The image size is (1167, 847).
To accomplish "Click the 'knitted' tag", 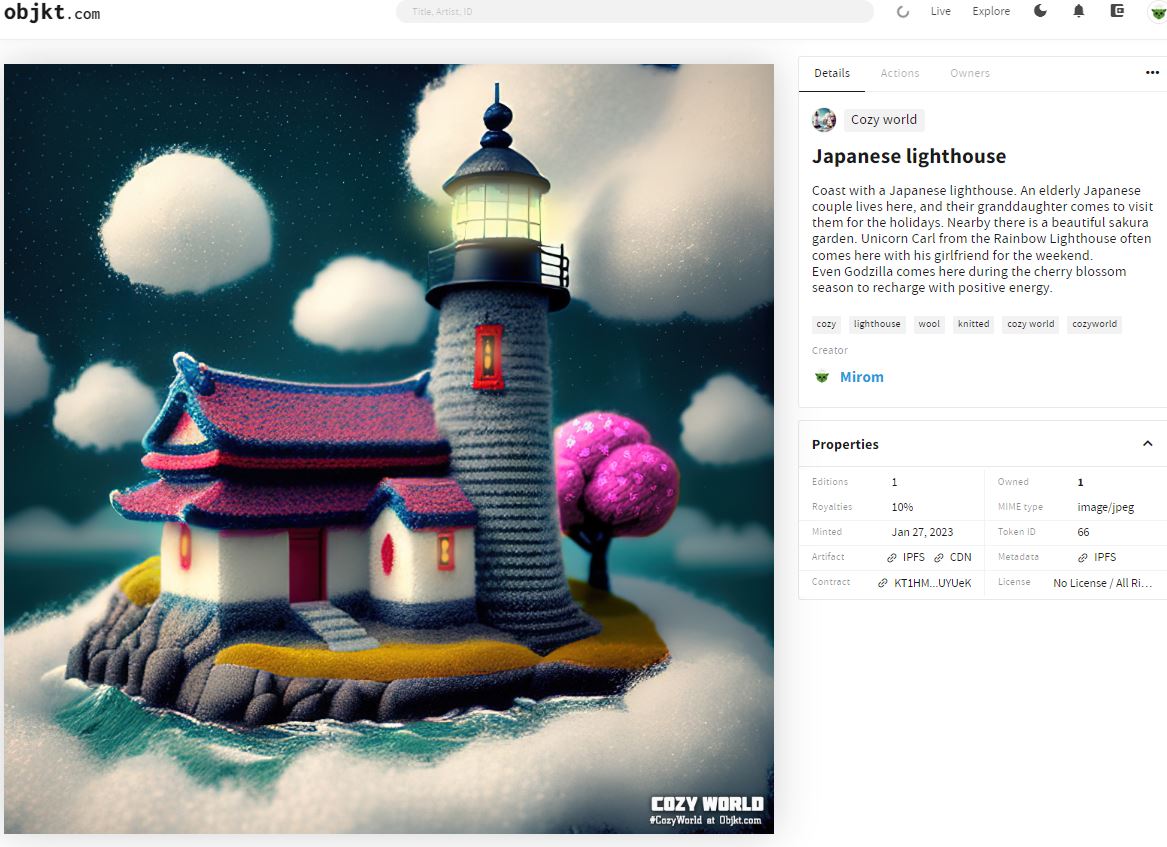I will tap(972, 323).
